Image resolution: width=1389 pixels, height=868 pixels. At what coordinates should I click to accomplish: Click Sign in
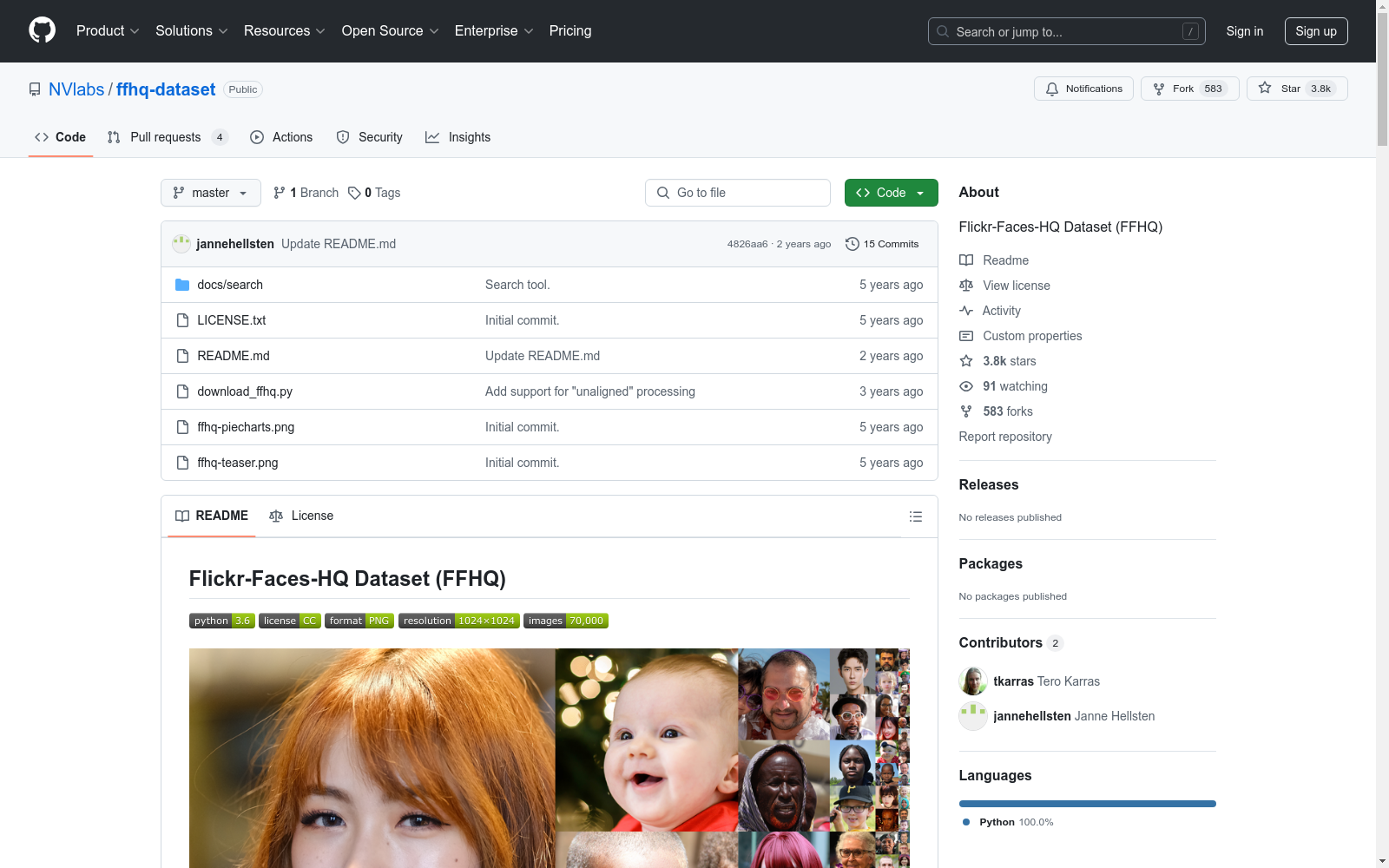pyautogui.click(x=1245, y=31)
